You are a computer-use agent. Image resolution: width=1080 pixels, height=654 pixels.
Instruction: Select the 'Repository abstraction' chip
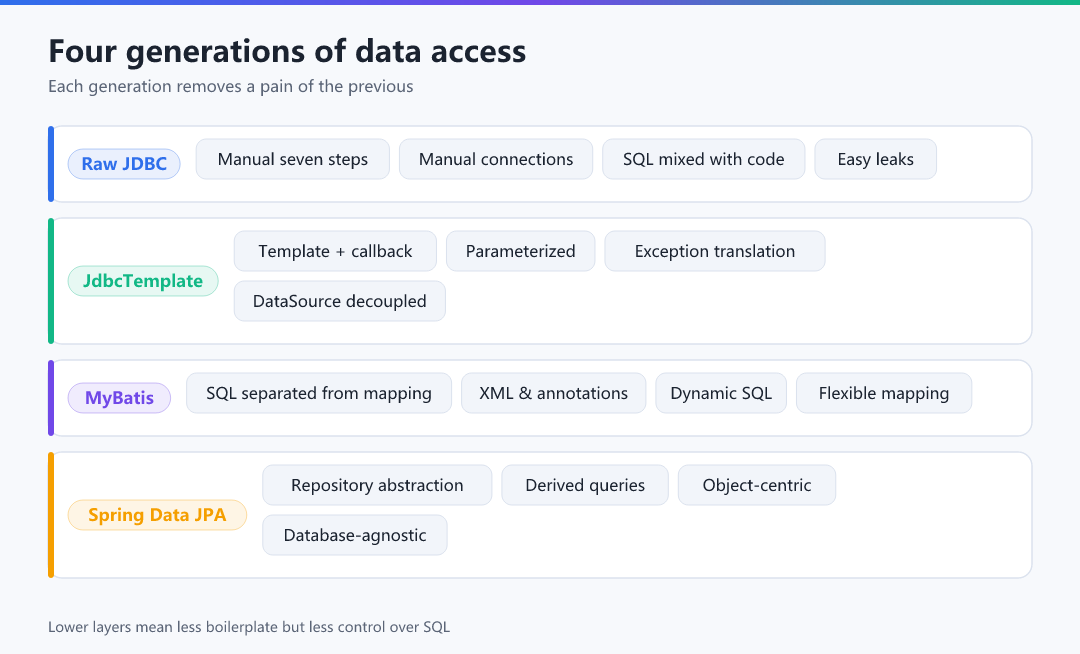click(x=377, y=485)
